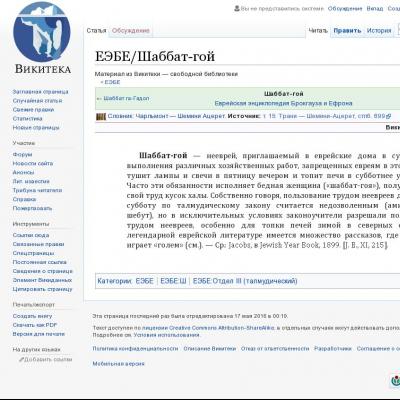Open Еврейская энциклопедия Брокгауза и Ефрона link
Viewport: 400px width, 400px height.
click(x=283, y=103)
